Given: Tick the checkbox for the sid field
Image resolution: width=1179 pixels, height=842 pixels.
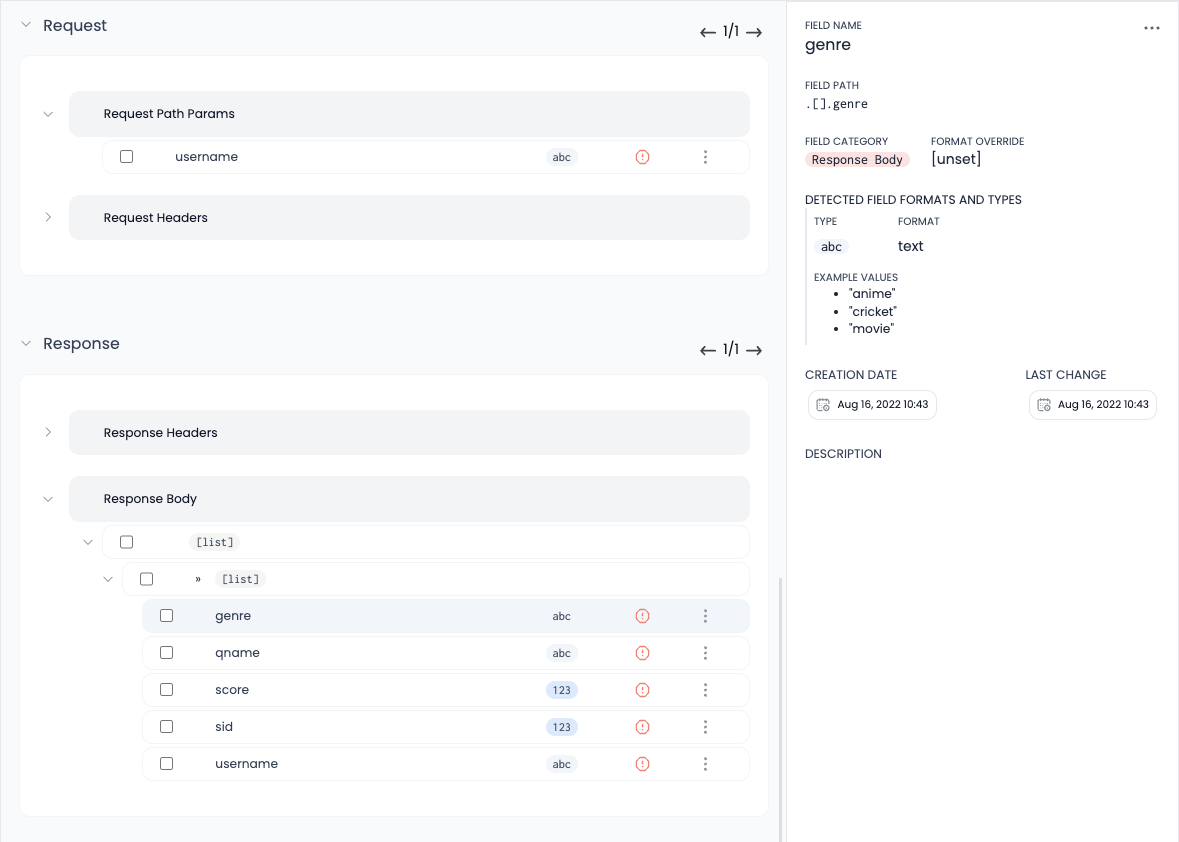Looking at the screenshot, I should [x=167, y=727].
